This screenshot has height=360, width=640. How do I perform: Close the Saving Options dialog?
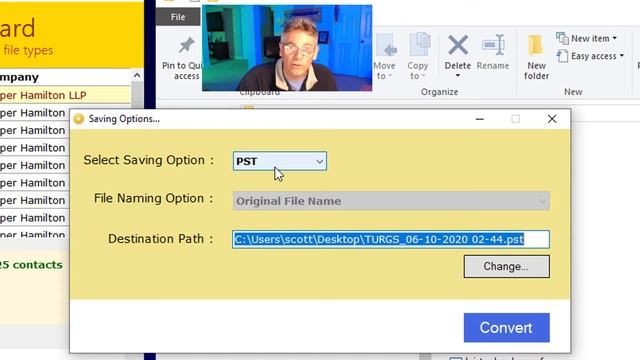pos(552,119)
